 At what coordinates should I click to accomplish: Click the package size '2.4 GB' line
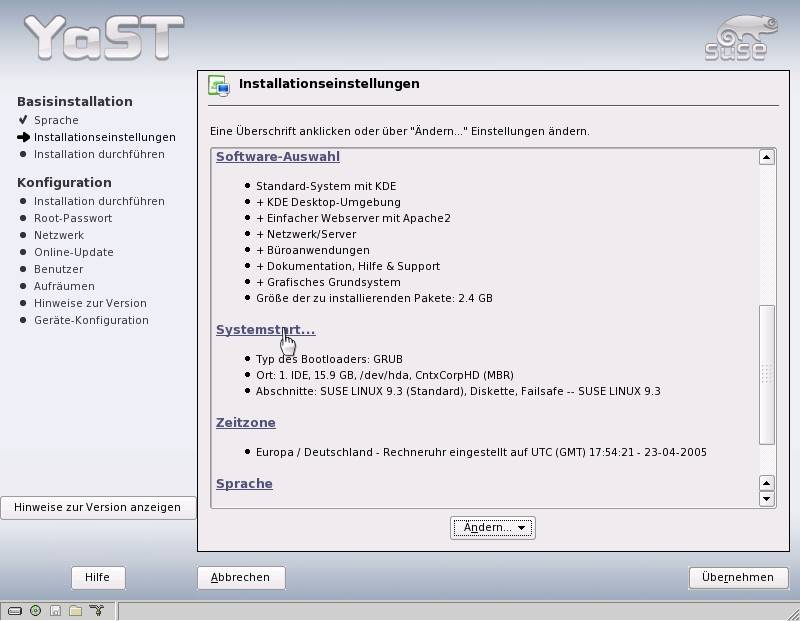point(374,298)
